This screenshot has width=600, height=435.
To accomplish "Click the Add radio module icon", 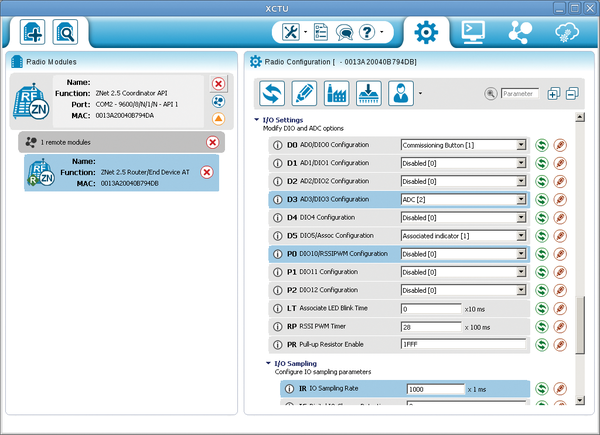I will pyautogui.click(x=33, y=32).
